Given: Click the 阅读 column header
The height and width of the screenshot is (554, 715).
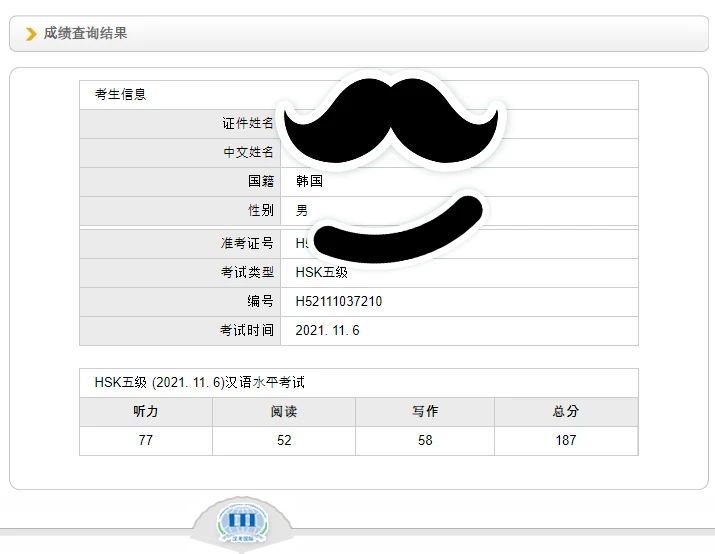Looking at the screenshot, I should (284, 411).
